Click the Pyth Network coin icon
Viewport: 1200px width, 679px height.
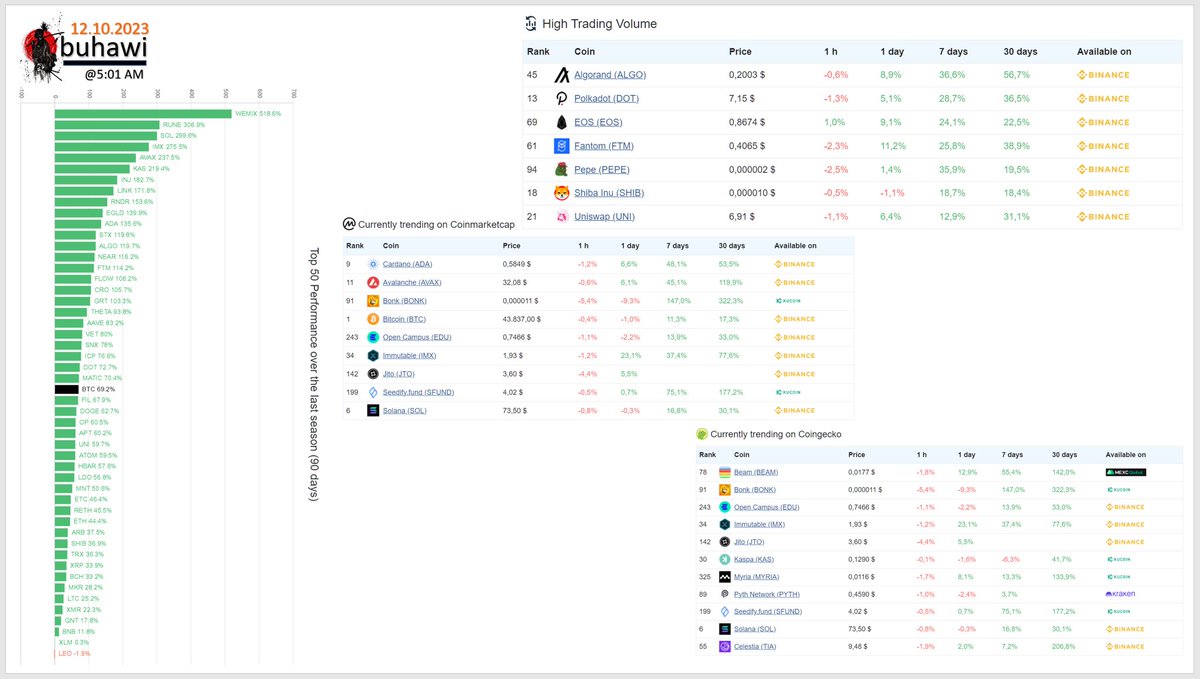[724, 594]
